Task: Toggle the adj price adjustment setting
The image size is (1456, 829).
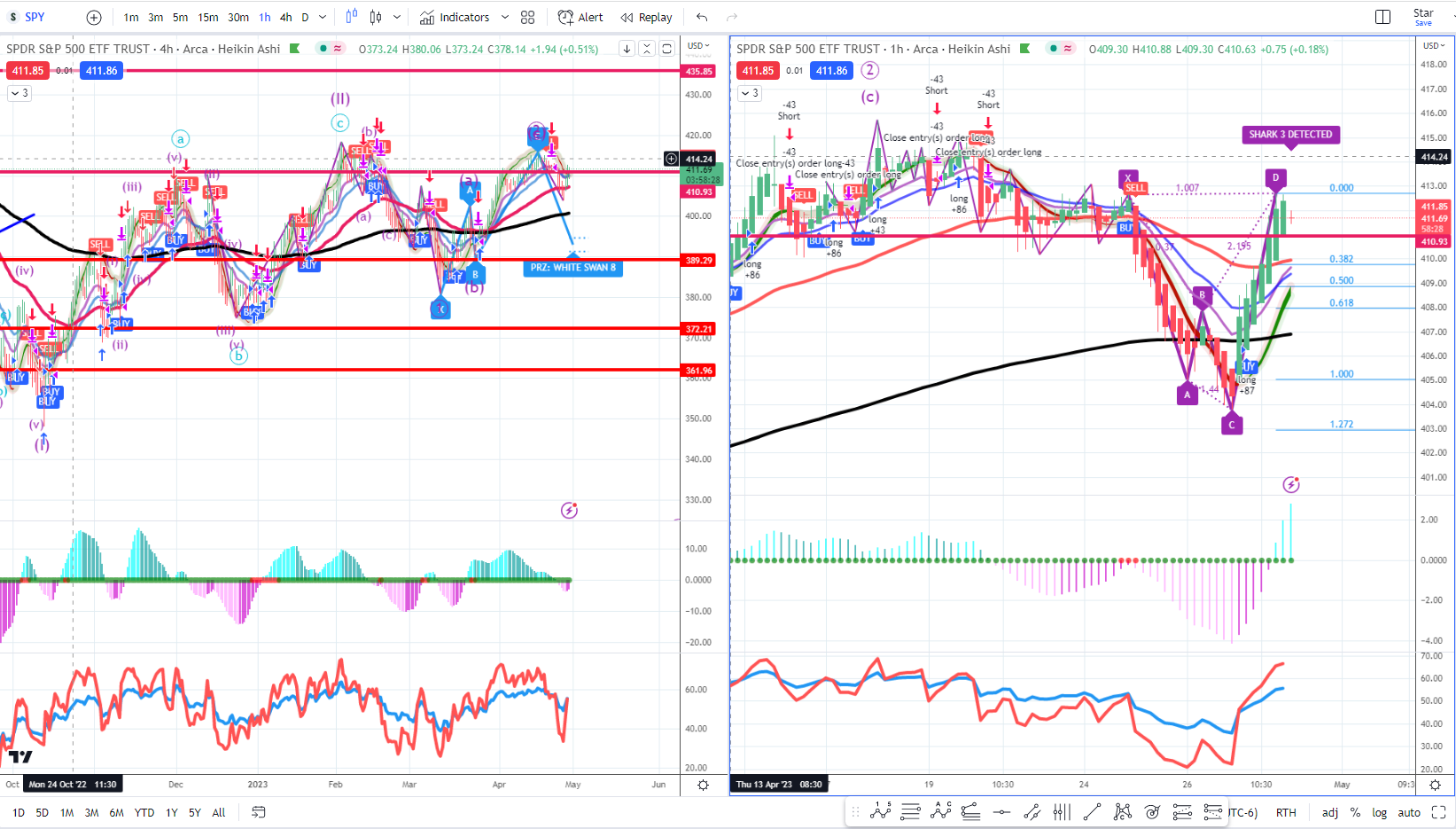Action: point(1330,812)
